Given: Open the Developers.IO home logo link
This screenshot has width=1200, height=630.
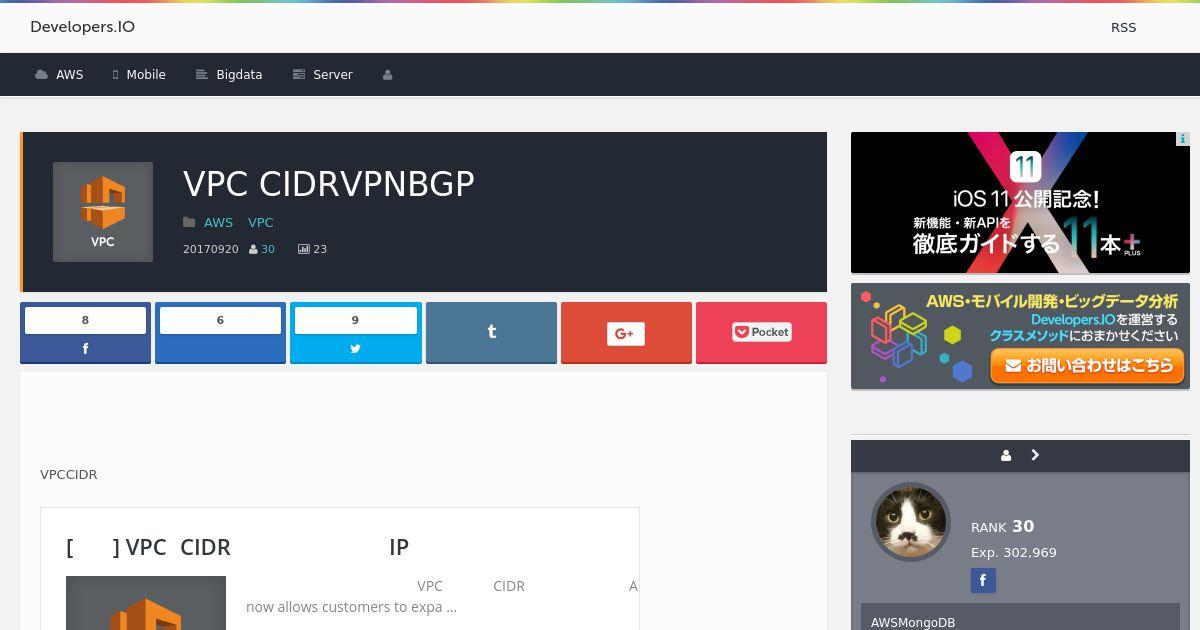Looking at the screenshot, I should pos(82,27).
